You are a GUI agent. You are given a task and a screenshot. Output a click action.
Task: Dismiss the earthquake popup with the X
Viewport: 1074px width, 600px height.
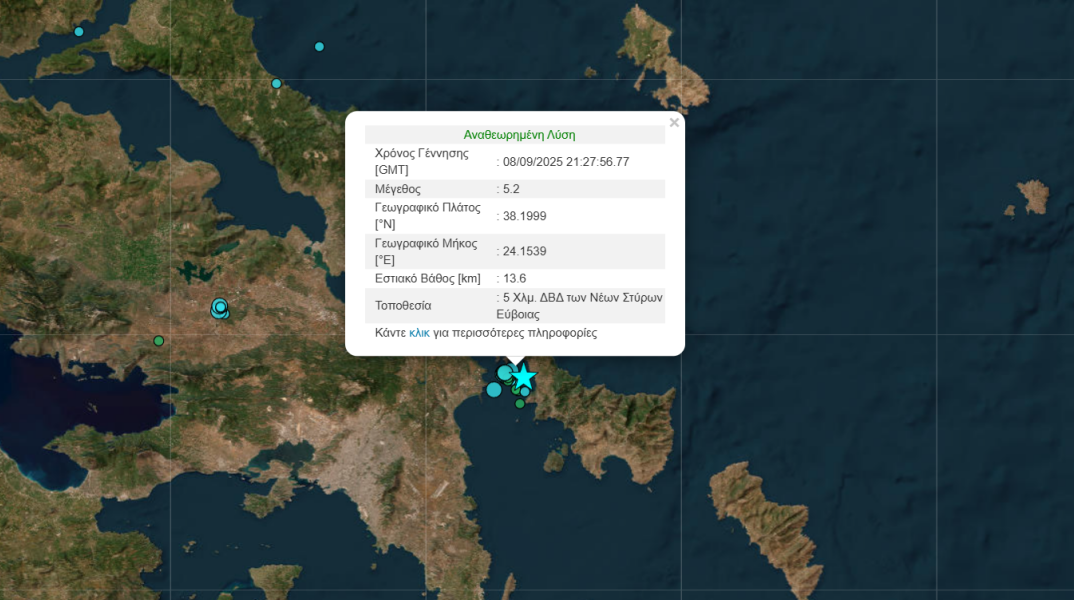pos(674,122)
